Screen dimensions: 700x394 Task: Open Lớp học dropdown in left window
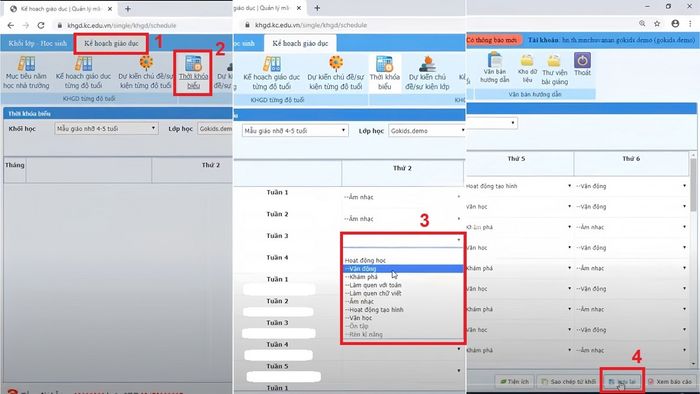click(x=215, y=129)
